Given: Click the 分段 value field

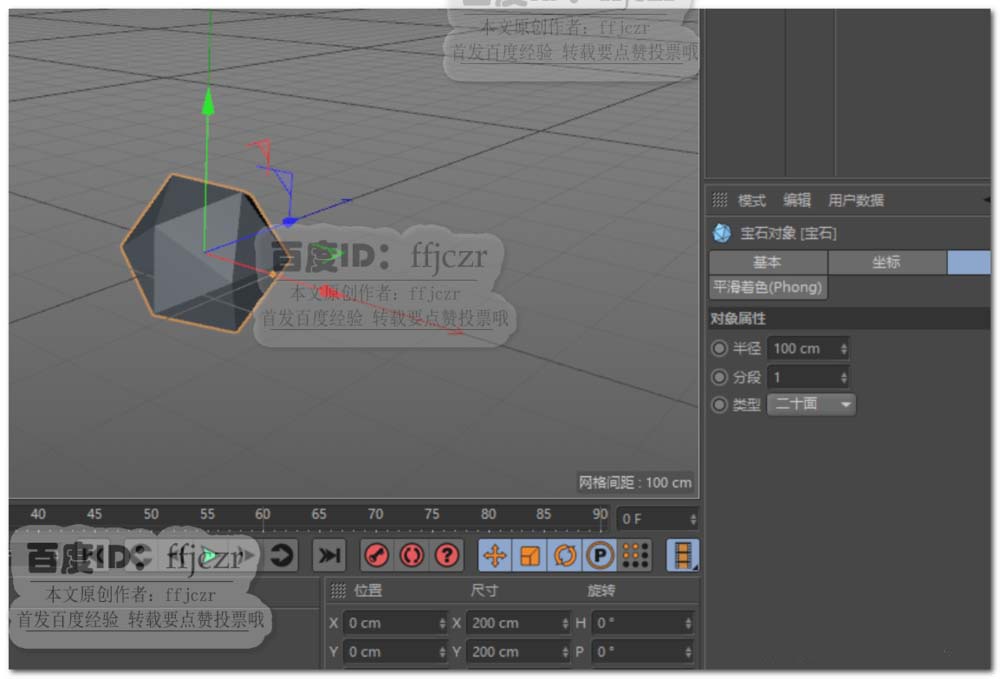Looking at the screenshot, I should [x=807, y=377].
